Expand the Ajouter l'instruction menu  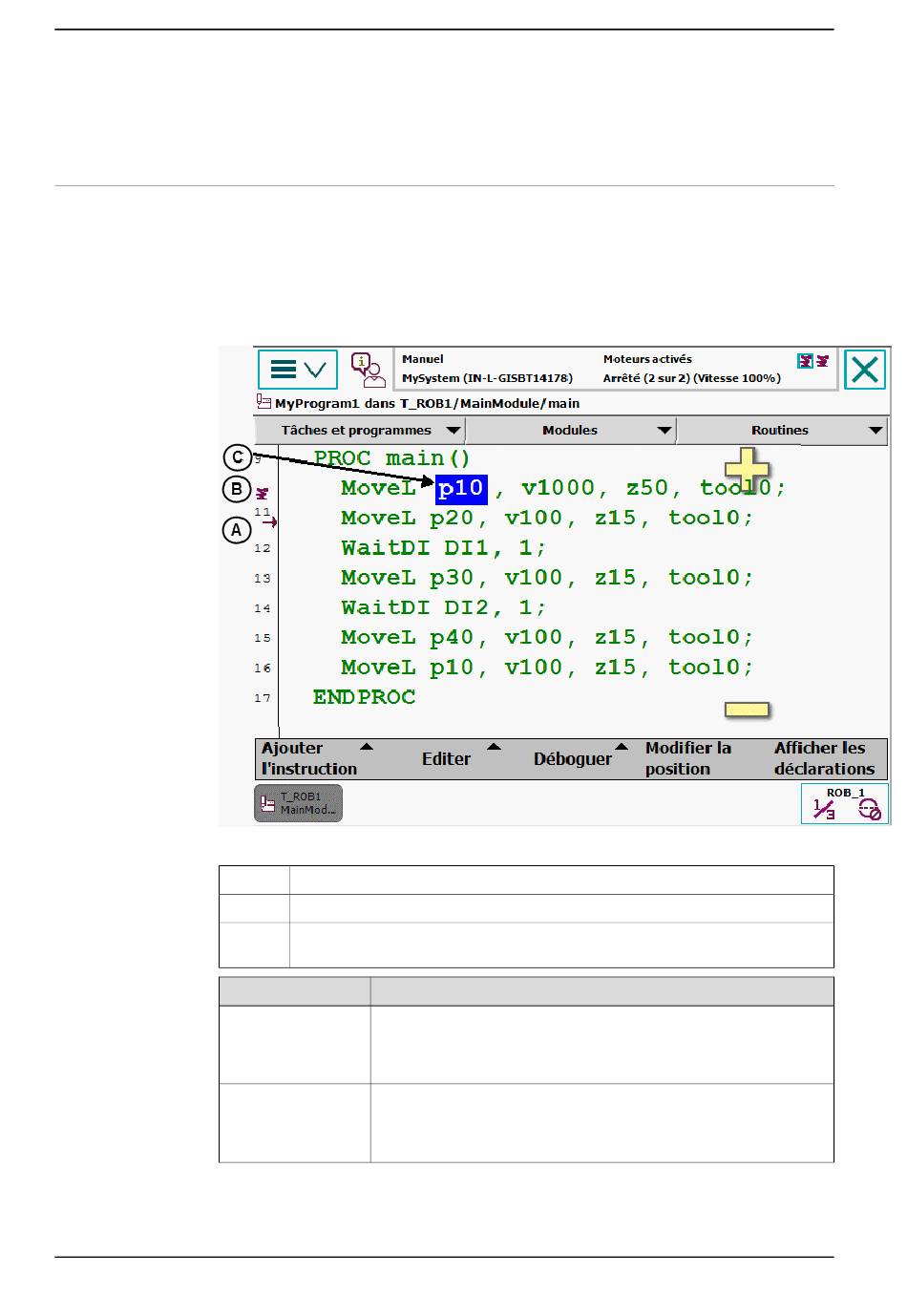316,758
